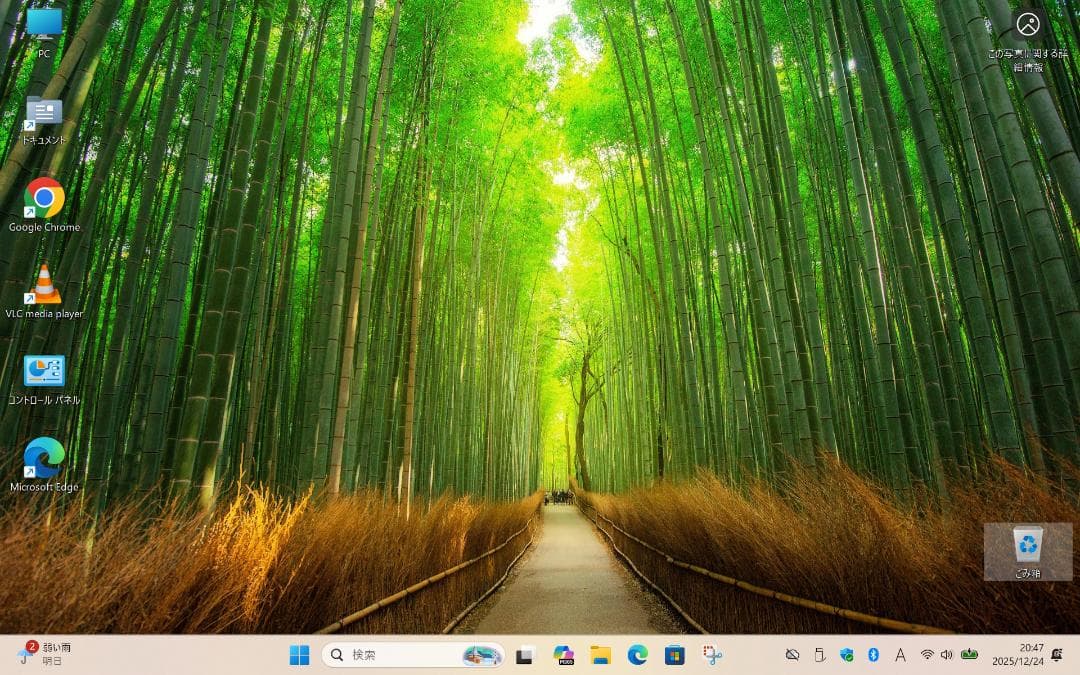
Task: Open File Explorer from the taskbar
Action: (x=600, y=657)
